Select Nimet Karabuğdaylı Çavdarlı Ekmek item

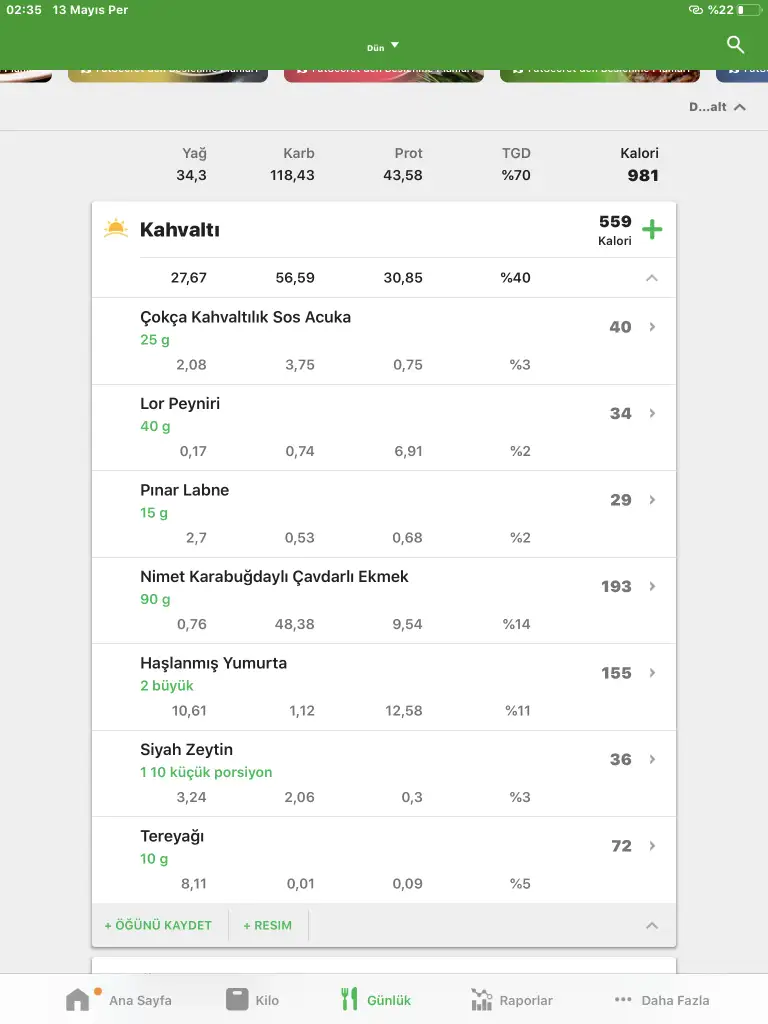[274, 577]
